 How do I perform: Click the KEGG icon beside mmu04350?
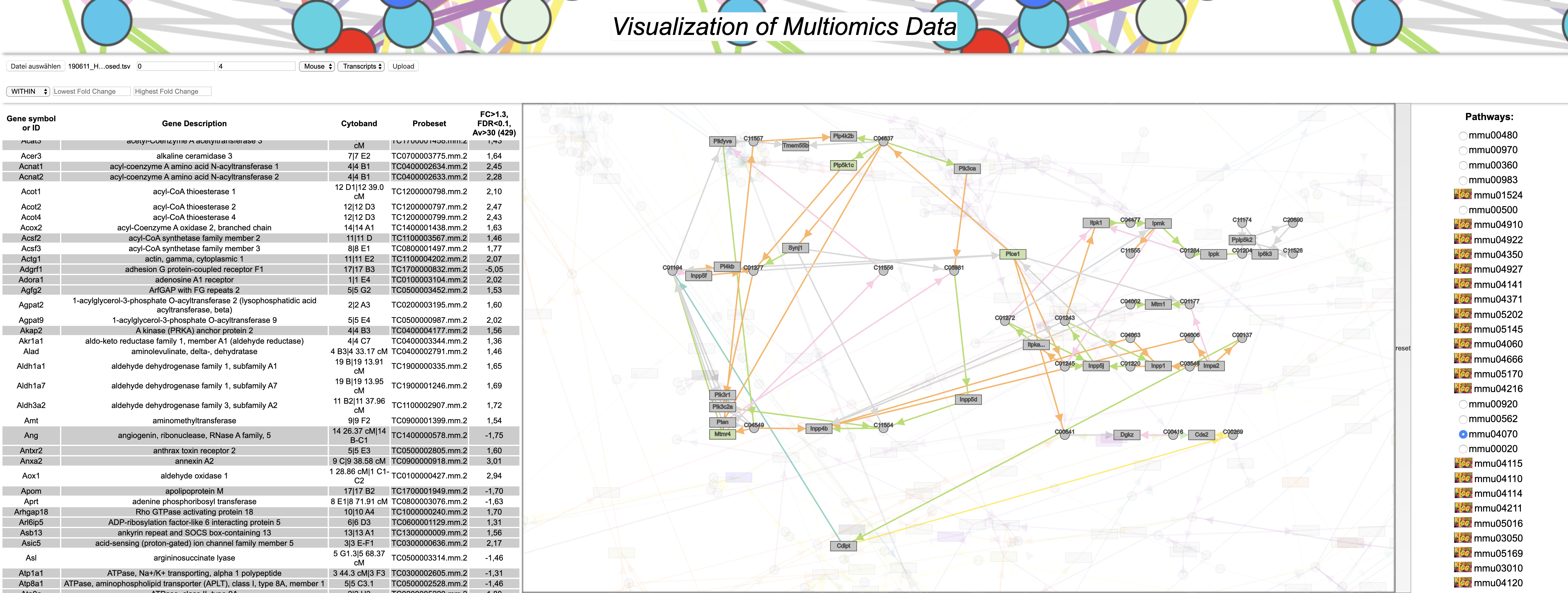point(1463,255)
